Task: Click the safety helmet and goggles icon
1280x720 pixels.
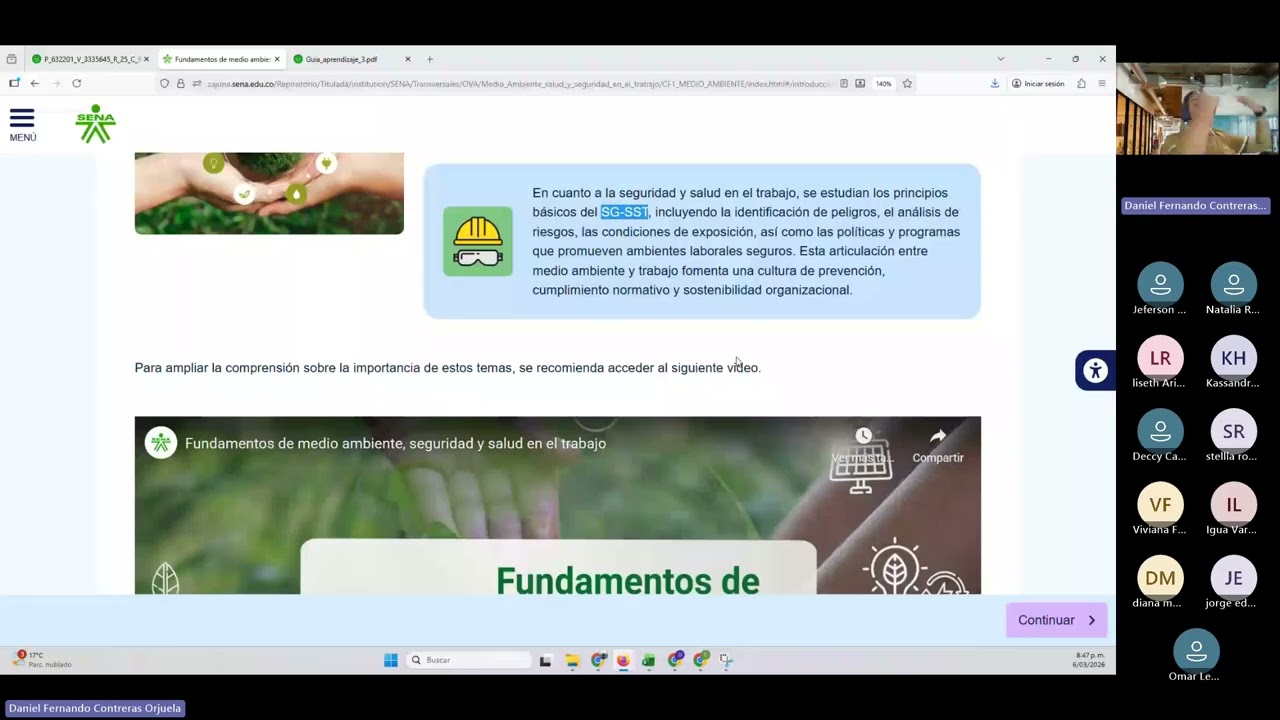Action: [478, 241]
